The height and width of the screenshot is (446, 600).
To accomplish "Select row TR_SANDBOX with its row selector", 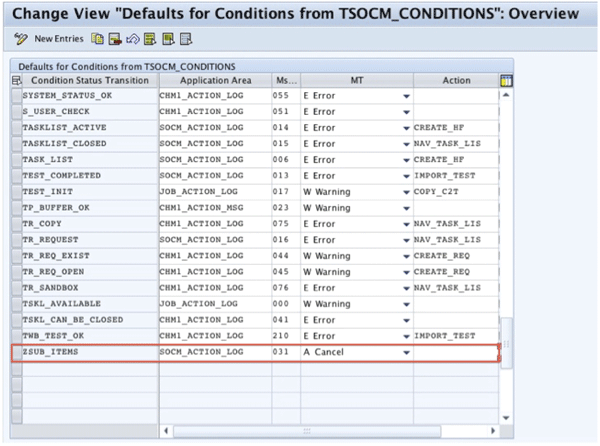I will click(16, 288).
